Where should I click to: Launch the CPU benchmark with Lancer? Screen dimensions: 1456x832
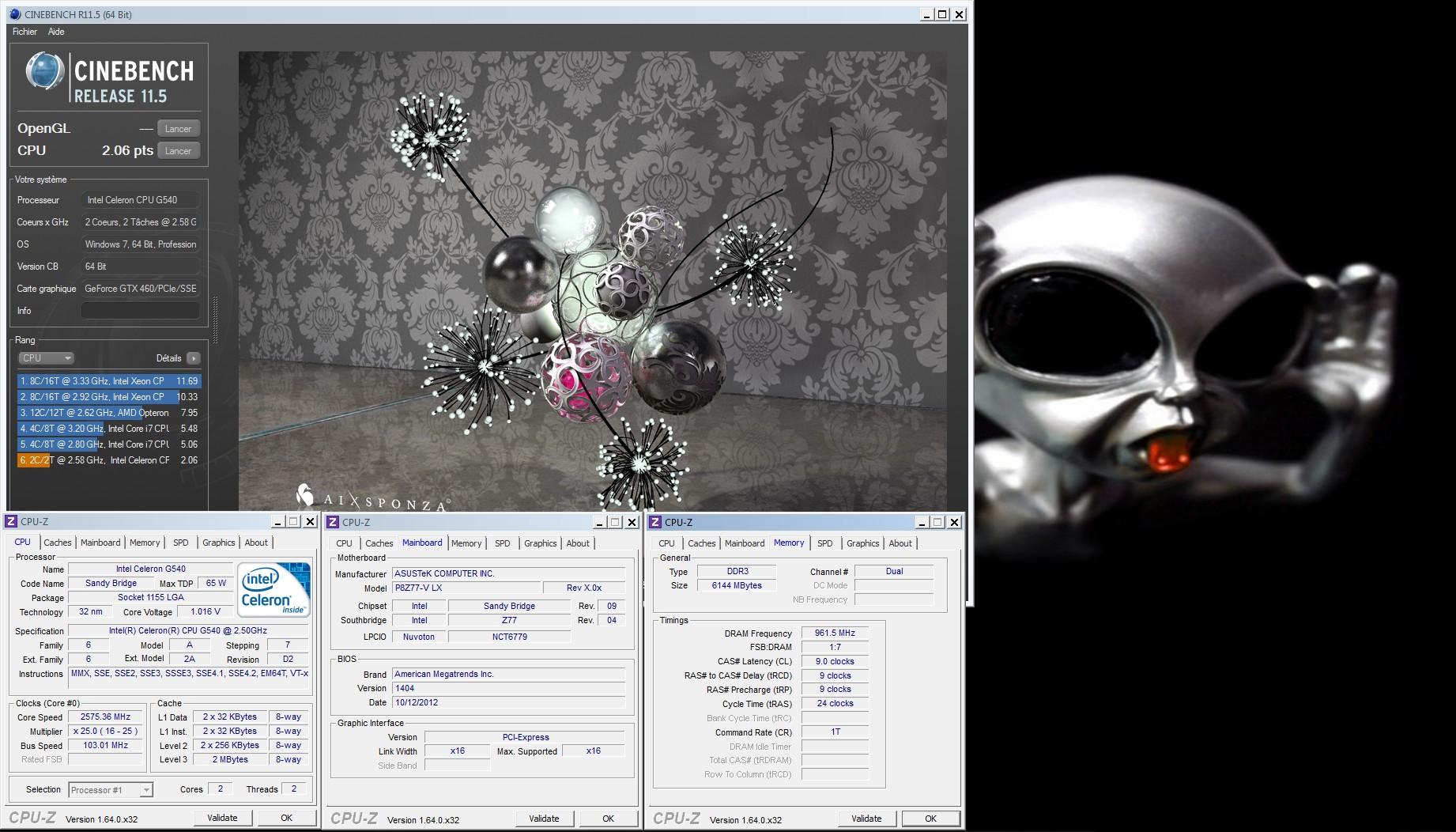click(x=179, y=151)
